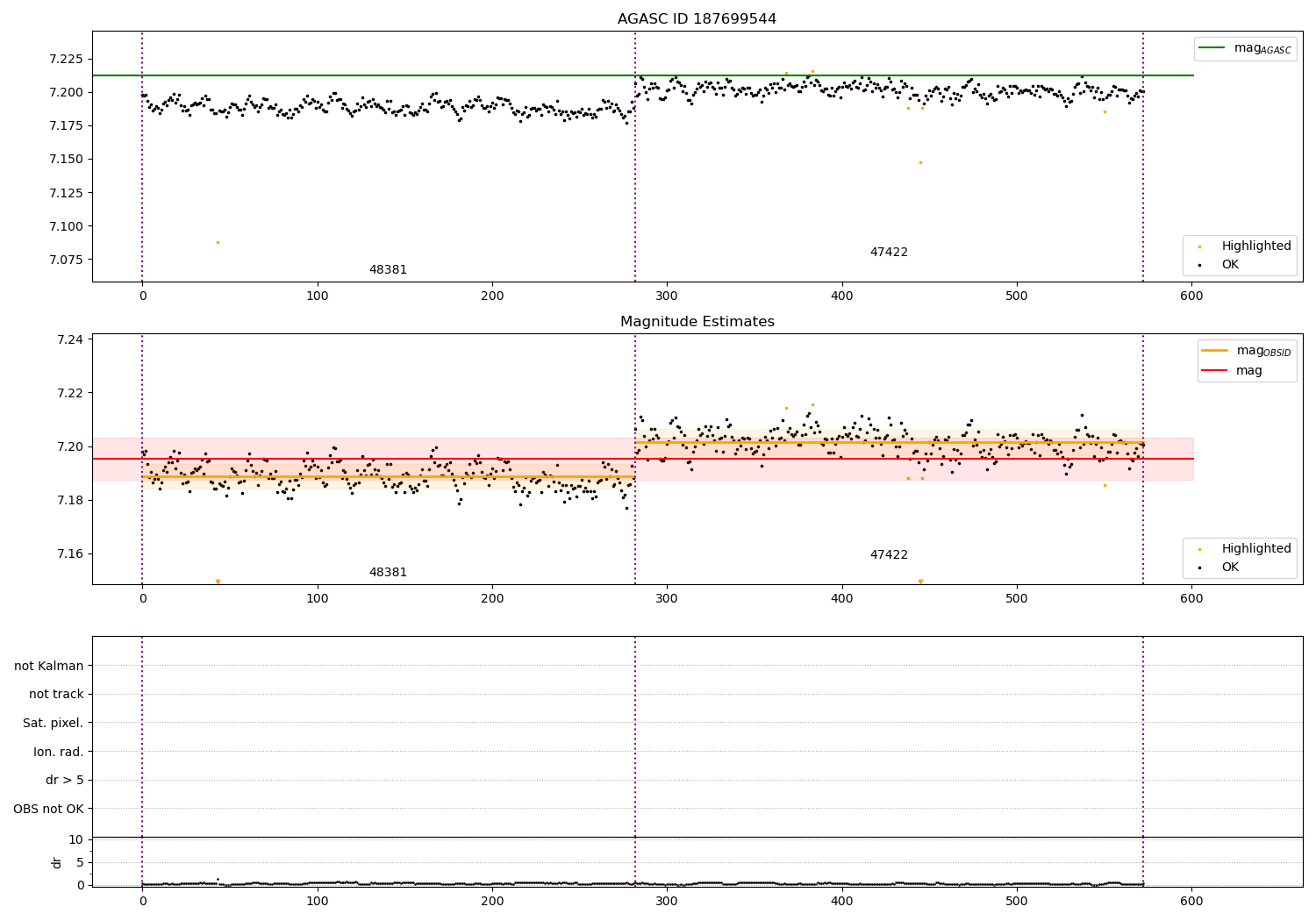
Task: Click the 'Magnitude Estimates' plot title
Action: [x=697, y=322]
